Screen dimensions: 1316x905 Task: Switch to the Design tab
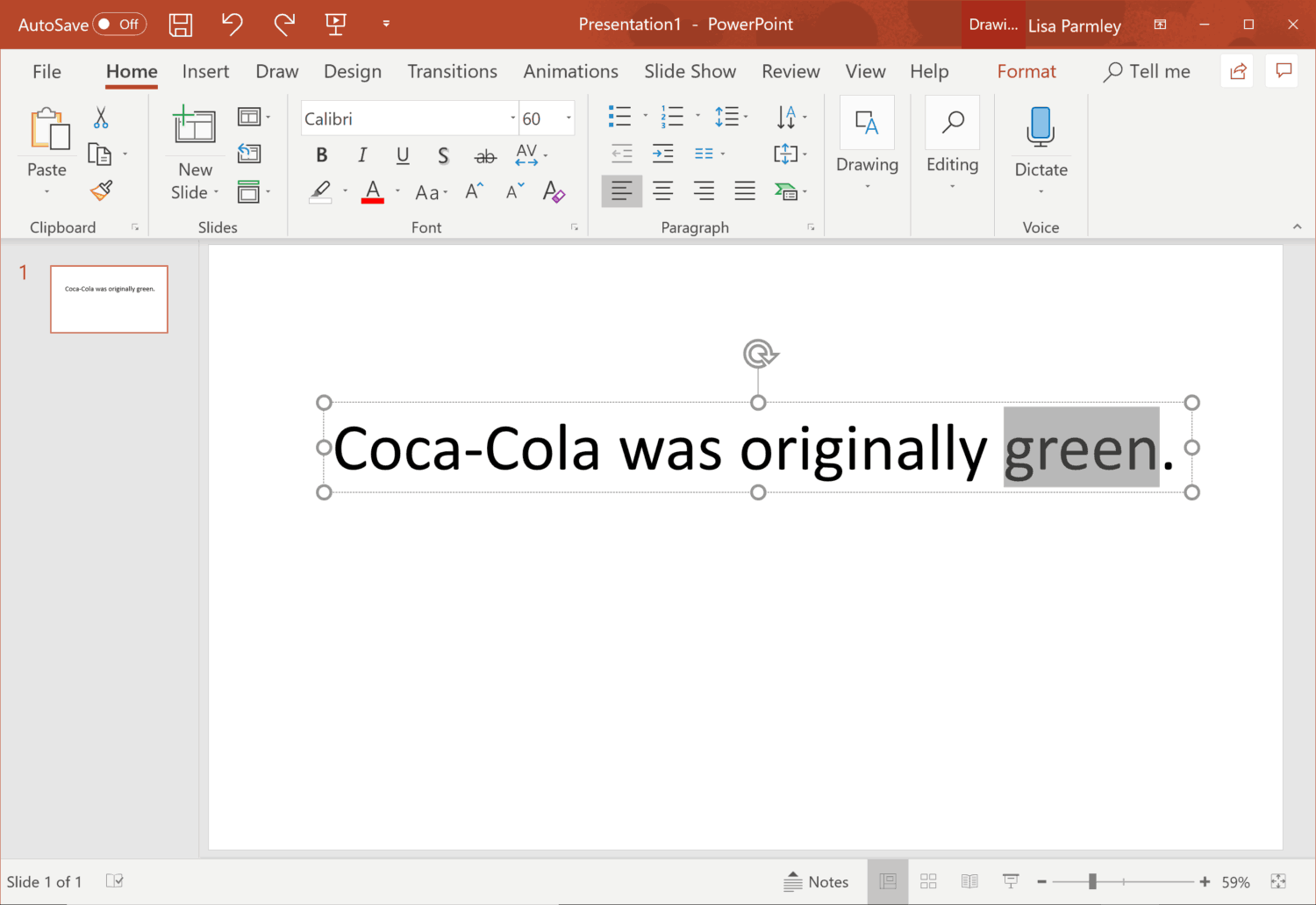(x=353, y=72)
